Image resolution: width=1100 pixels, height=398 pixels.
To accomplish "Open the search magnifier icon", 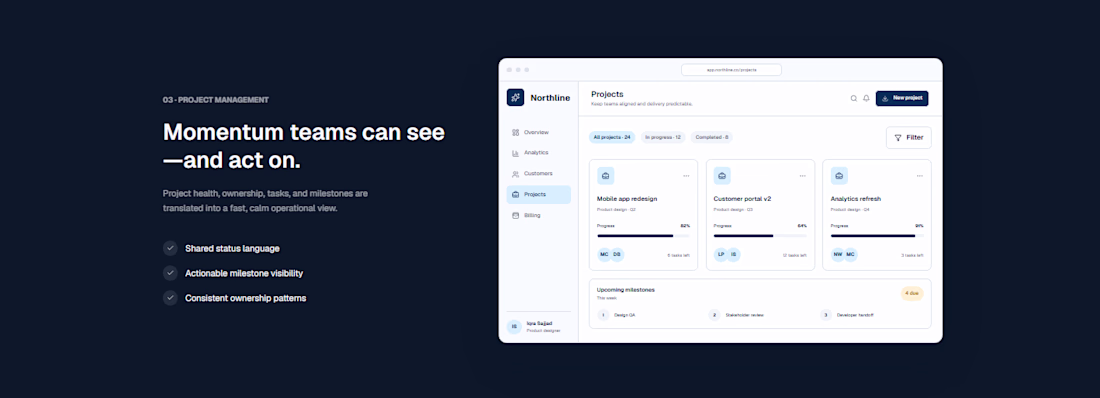I will (854, 98).
